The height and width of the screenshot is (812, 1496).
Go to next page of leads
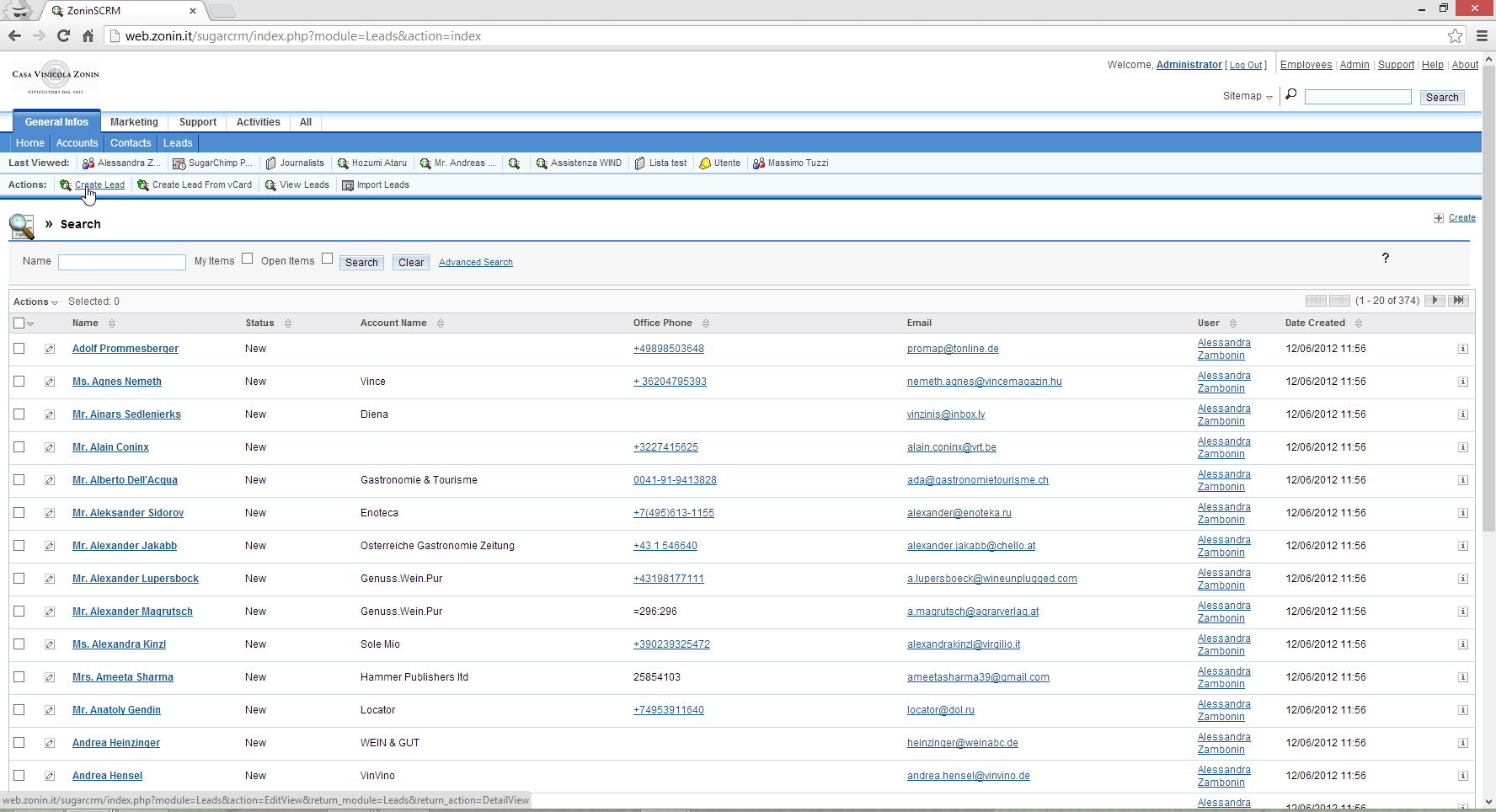(x=1435, y=301)
